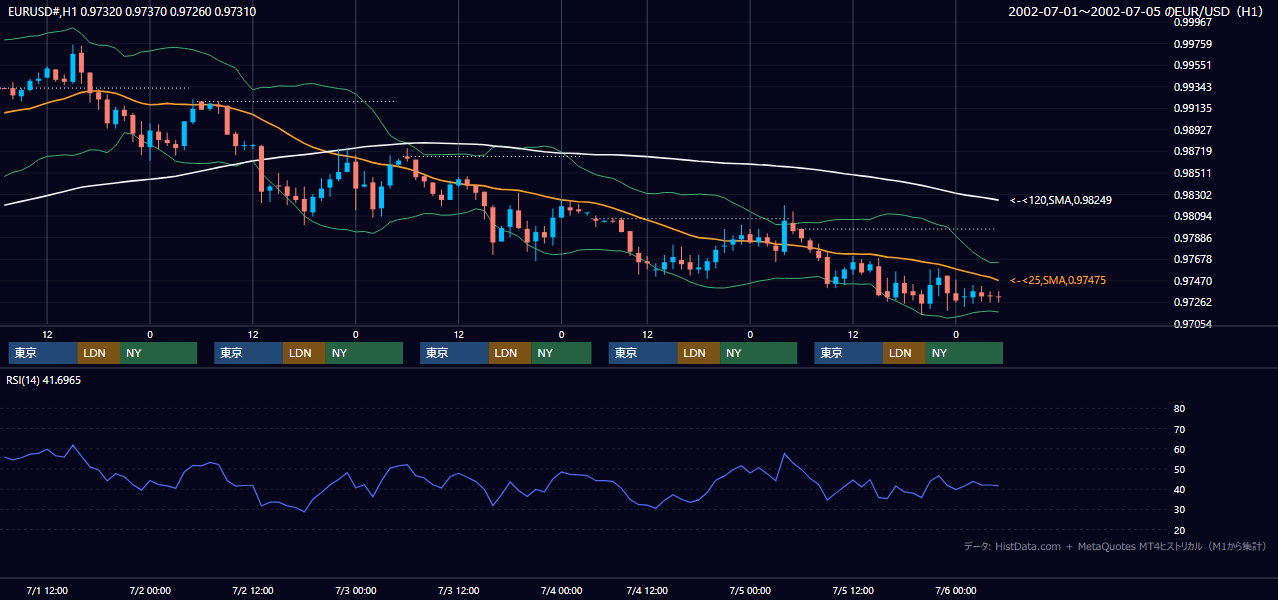The image size is (1278, 600).
Task: Select the RSI level 70 label
Action: pyautogui.click(x=1179, y=429)
